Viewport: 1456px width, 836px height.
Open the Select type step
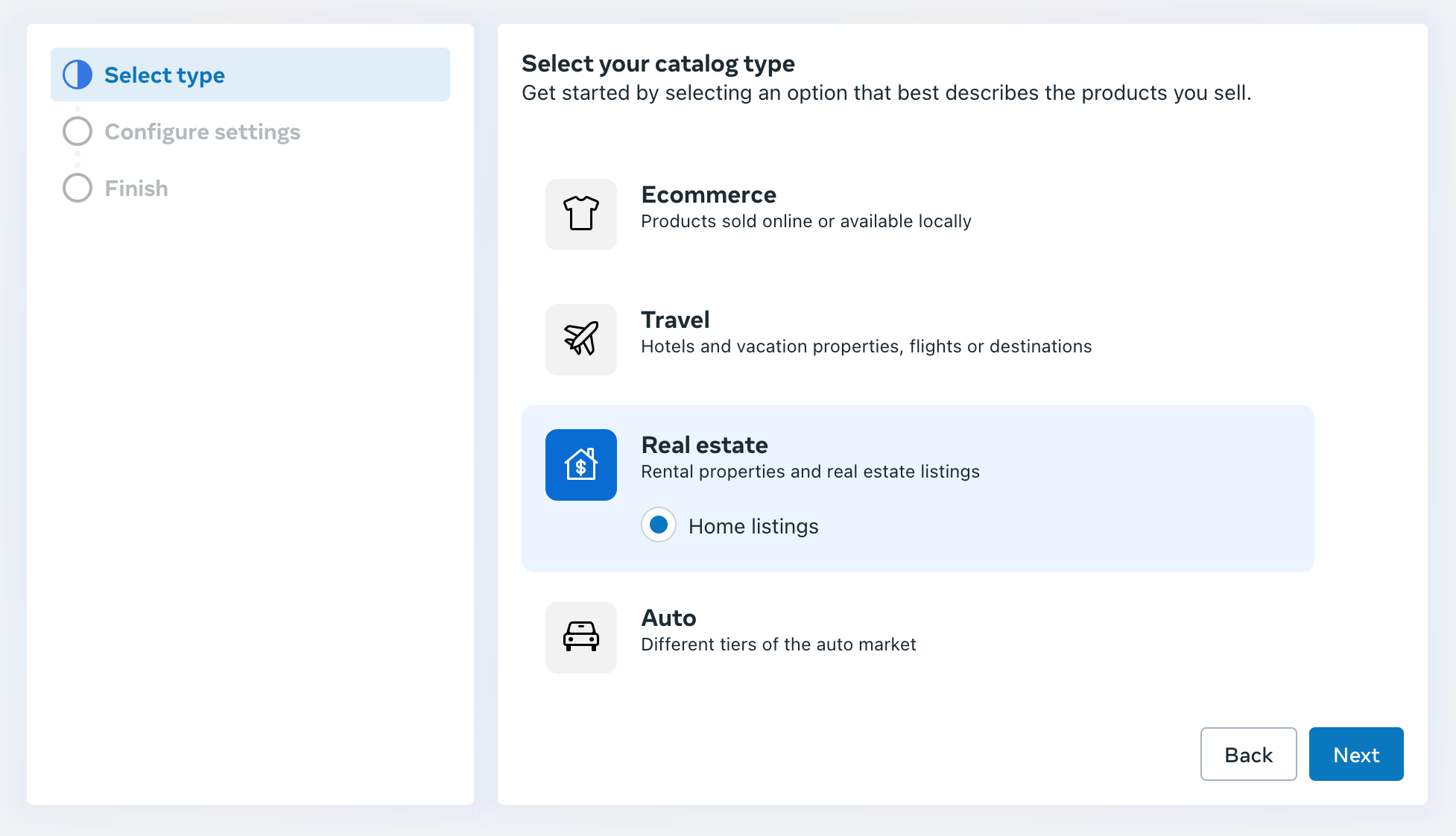165,75
